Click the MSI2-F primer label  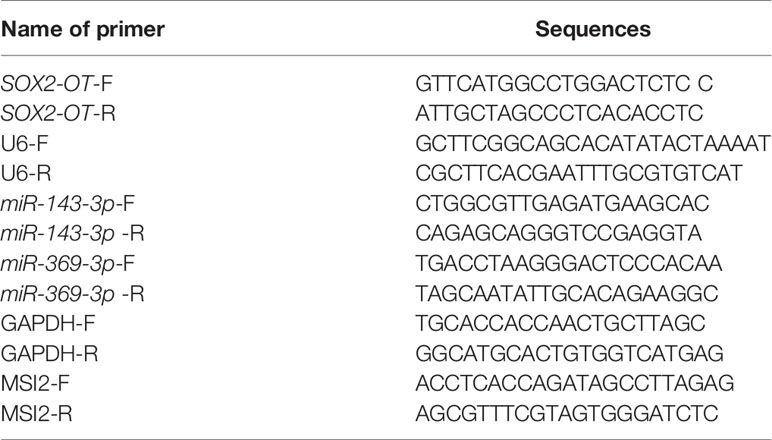click(x=35, y=384)
